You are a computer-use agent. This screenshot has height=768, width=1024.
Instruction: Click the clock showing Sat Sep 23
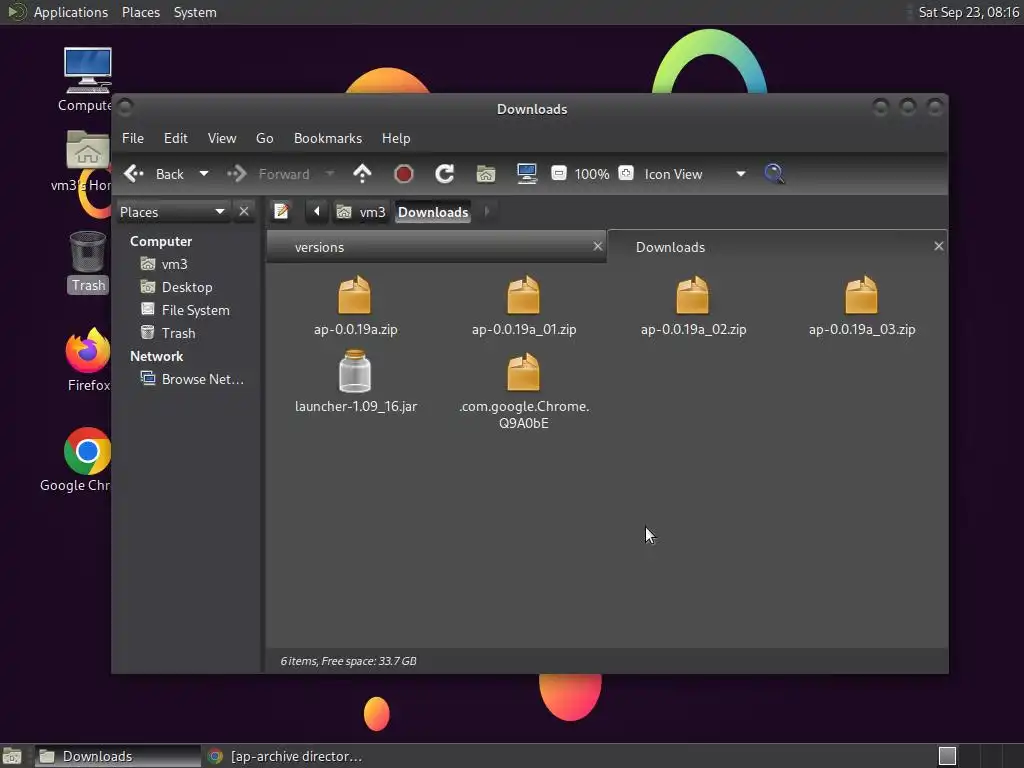click(x=968, y=12)
